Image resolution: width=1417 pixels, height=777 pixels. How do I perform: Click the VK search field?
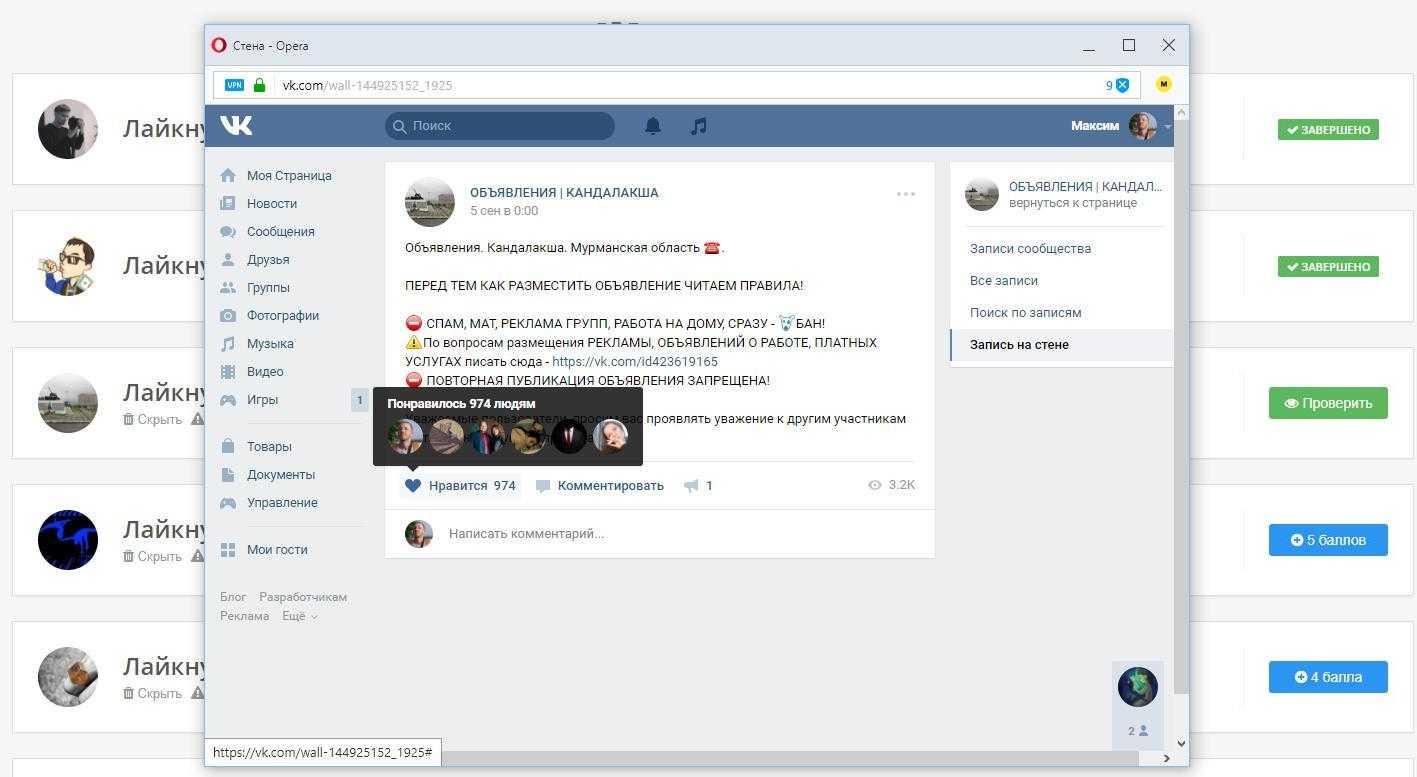click(x=500, y=126)
